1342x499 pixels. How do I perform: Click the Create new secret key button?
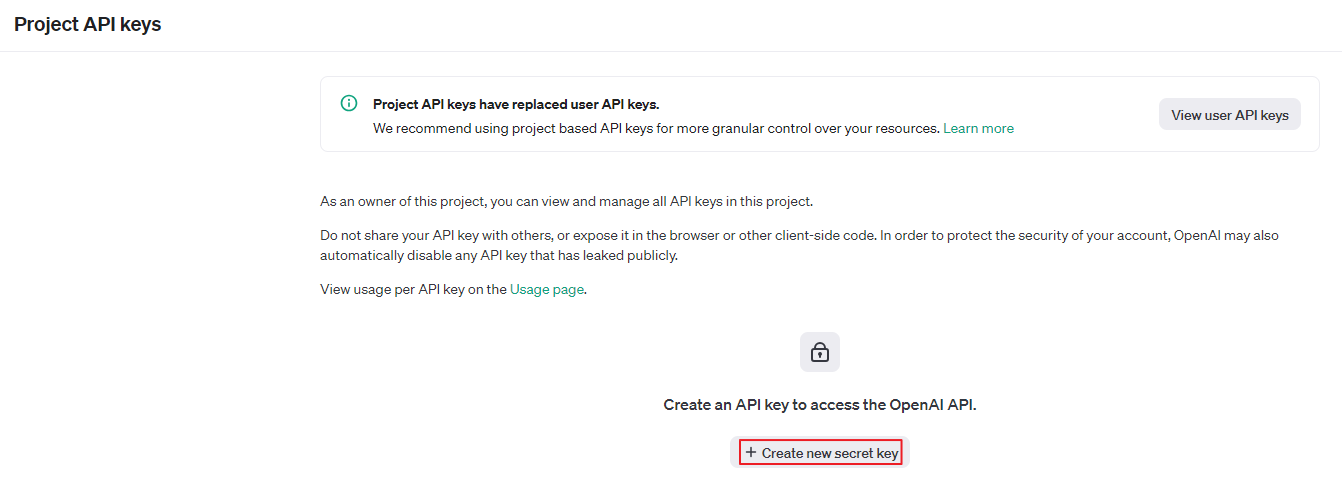point(820,453)
